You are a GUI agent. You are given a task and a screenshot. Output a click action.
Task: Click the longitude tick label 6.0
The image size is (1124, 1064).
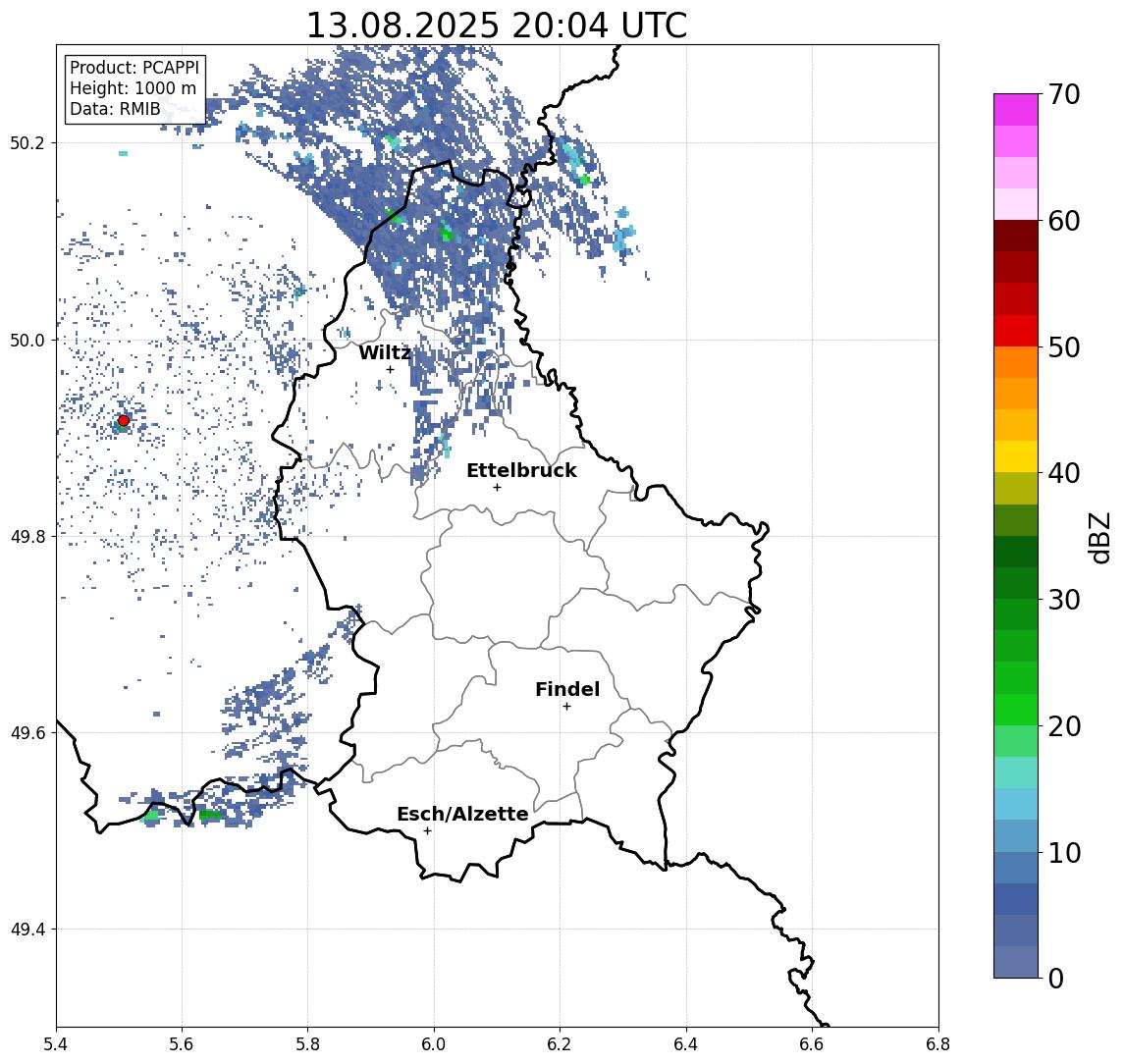435,1044
